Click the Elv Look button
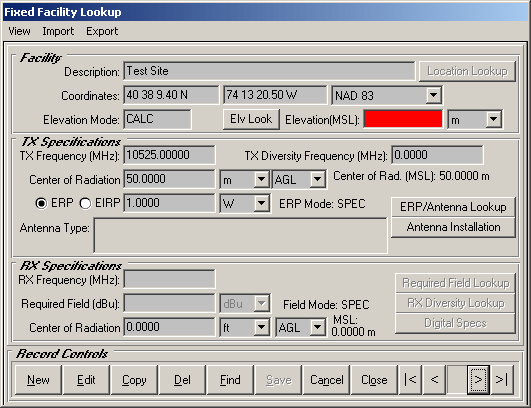 click(251, 119)
